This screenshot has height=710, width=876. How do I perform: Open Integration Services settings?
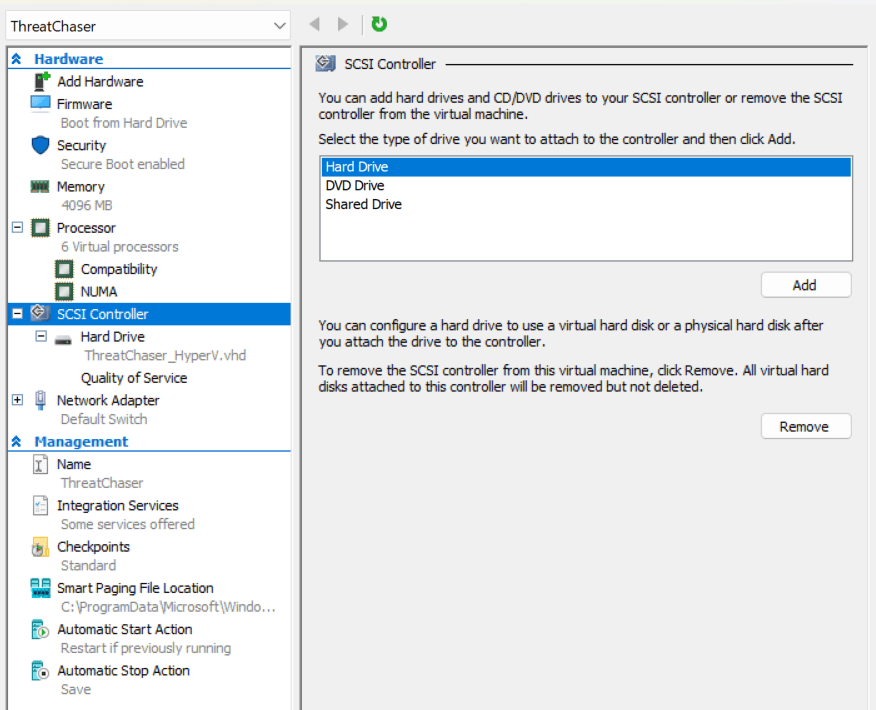pyautogui.click(x=117, y=506)
